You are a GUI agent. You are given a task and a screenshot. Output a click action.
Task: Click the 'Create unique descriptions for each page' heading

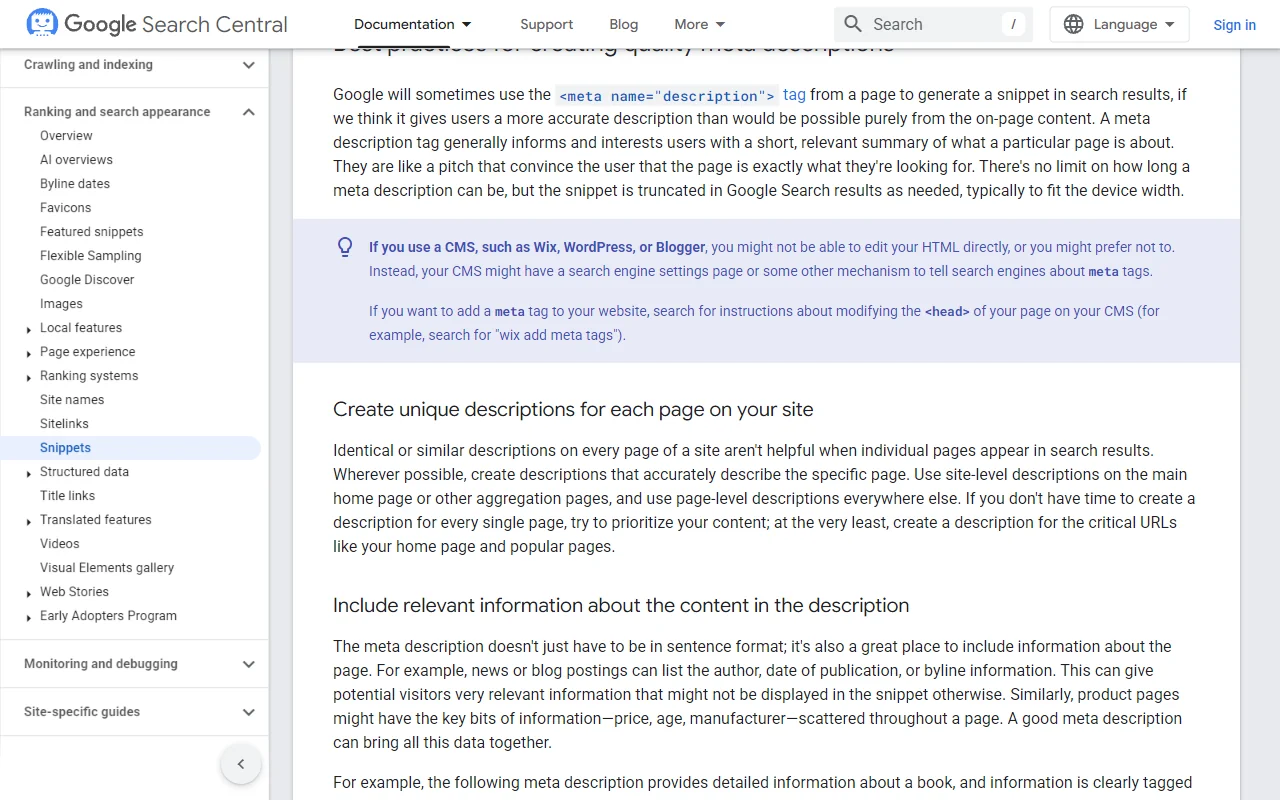pos(573,410)
